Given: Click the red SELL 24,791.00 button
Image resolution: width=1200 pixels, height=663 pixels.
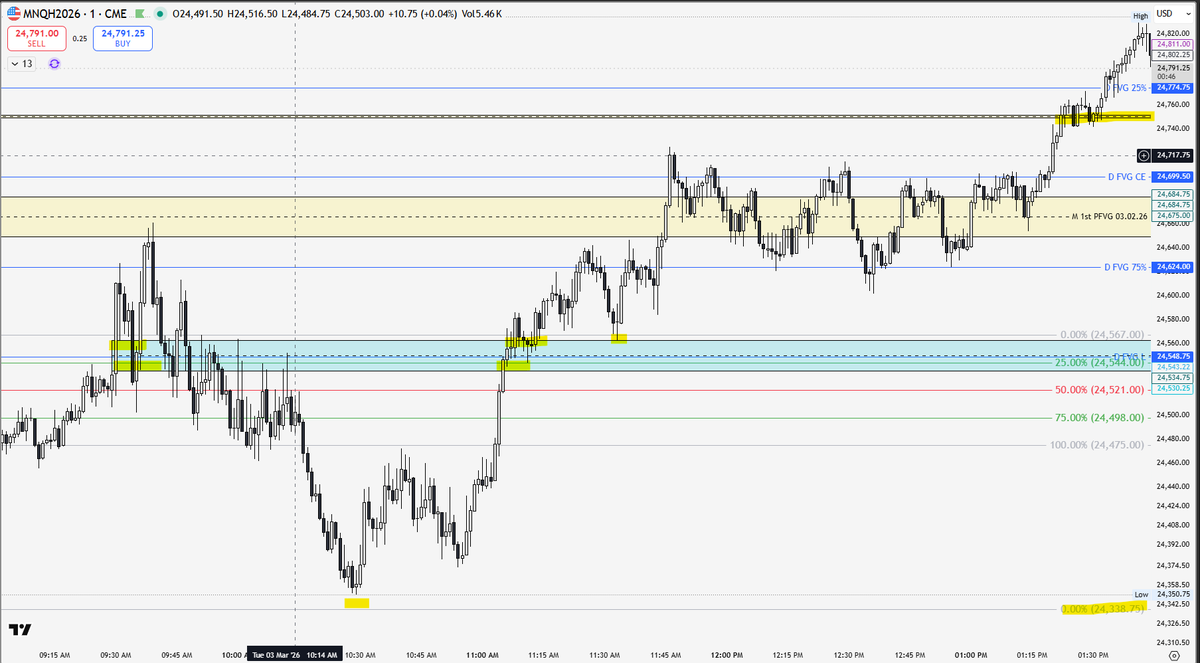Looking at the screenshot, I should 36,38.
